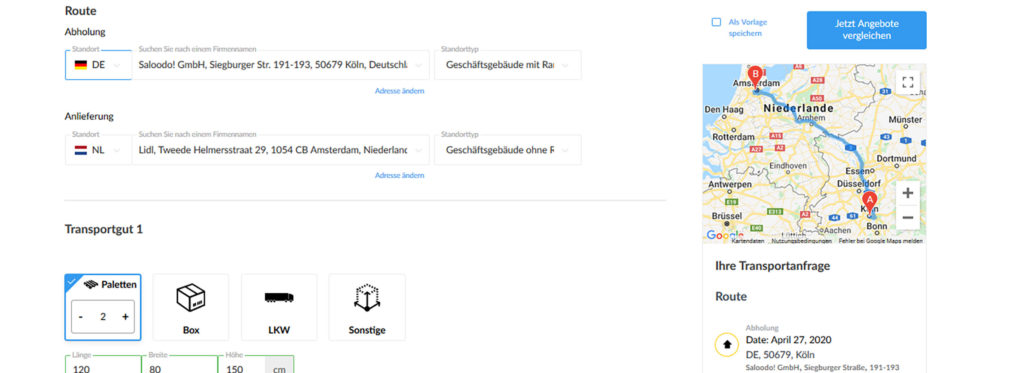Zoom in on the map
This screenshot has height=373, width=1024.
907,193
